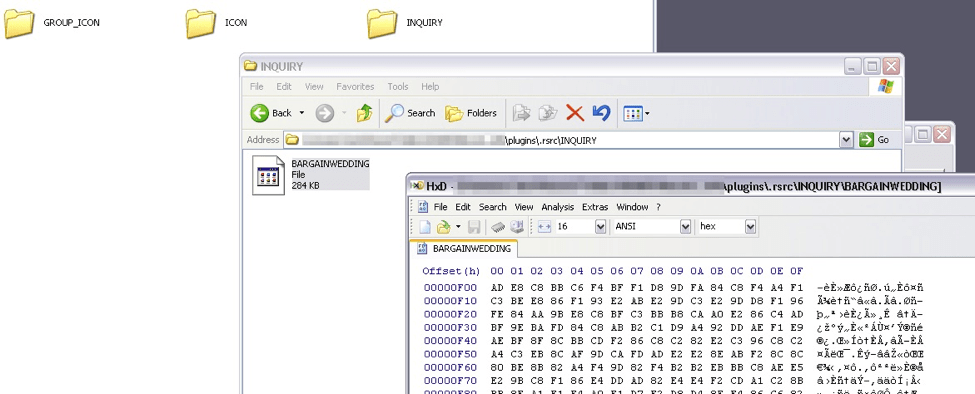Open the Tools menu
975x394 pixels.
(x=397, y=86)
